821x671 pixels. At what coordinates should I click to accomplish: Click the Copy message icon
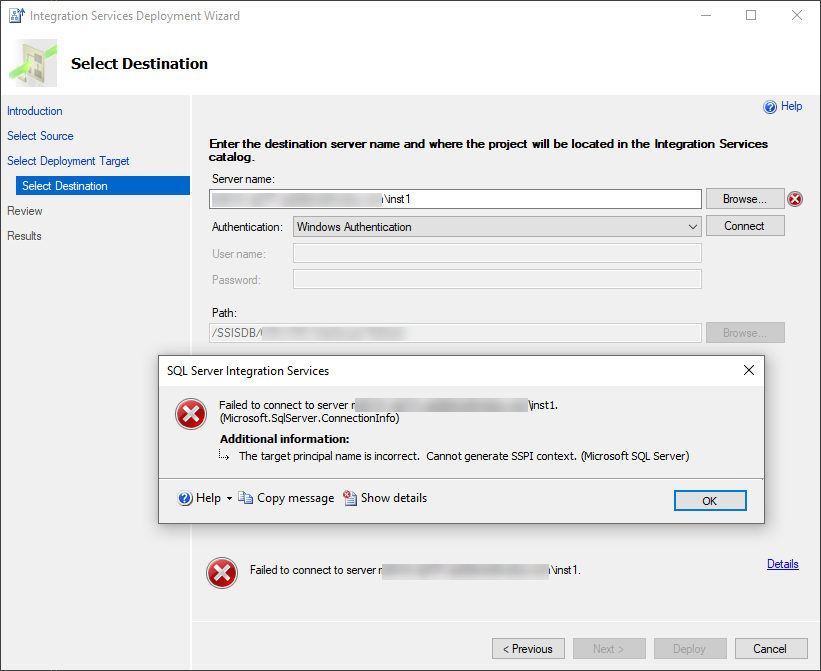[x=246, y=498]
